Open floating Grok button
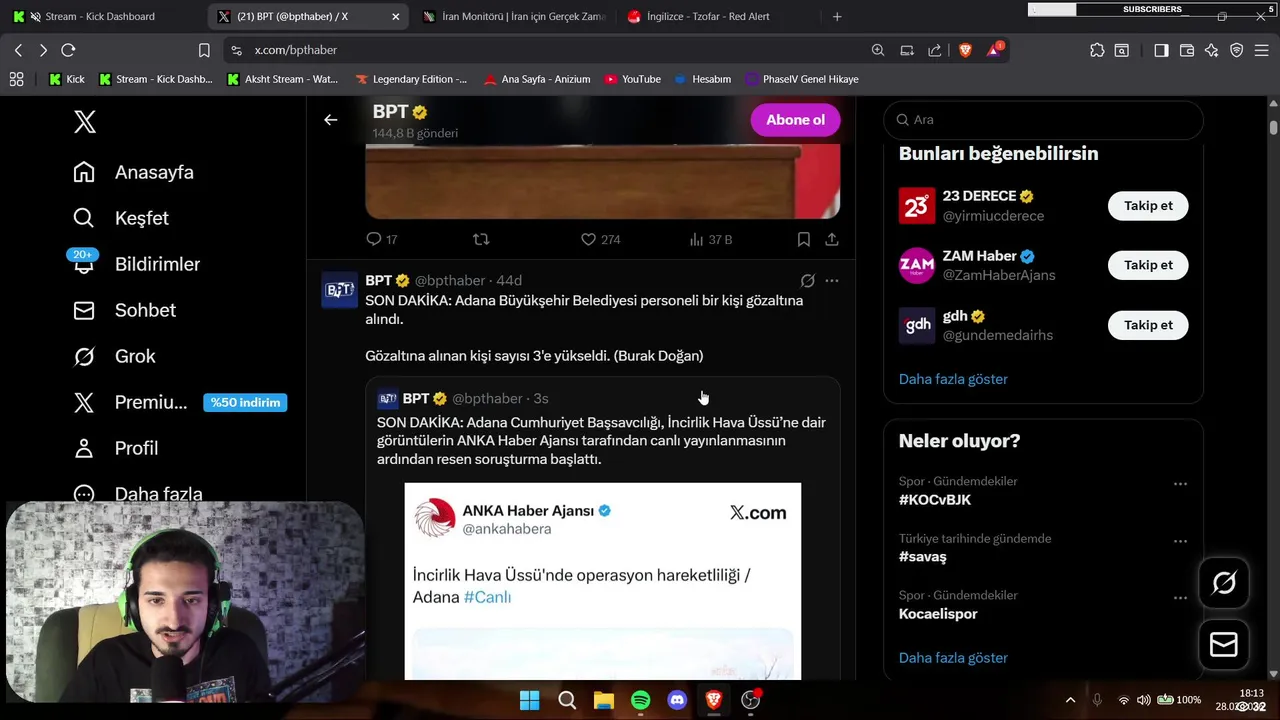 pyautogui.click(x=1224, y=583)
